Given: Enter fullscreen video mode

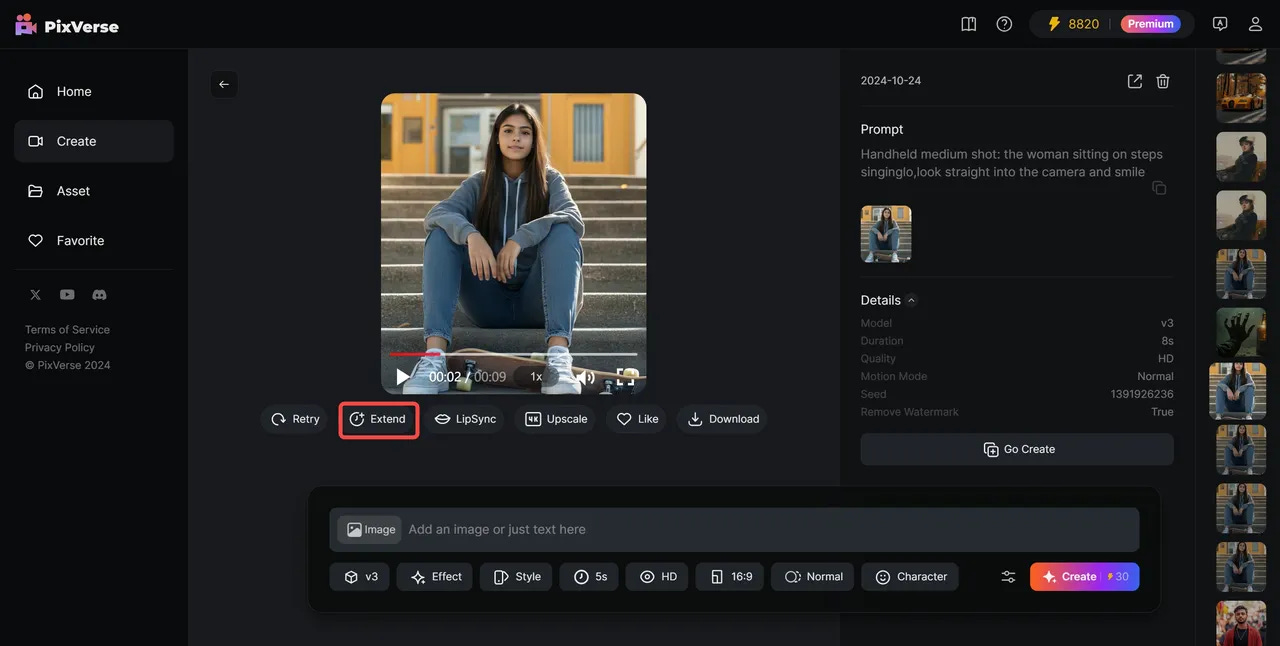Looking at the screenshot, I should coord(626,377).
